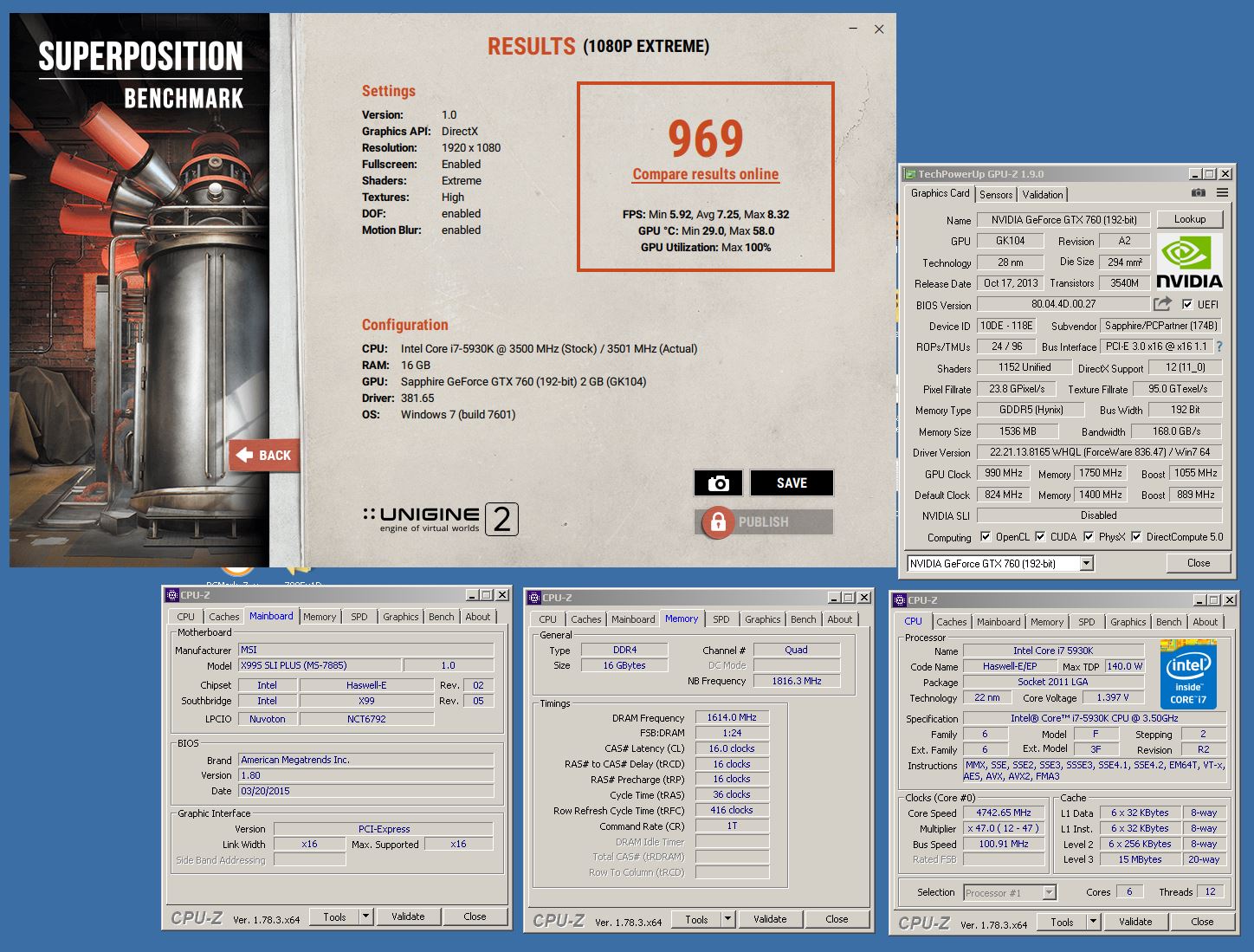Toggle the PhysX checkbox
Screen dimensions: 1254x952
(x=1088, y=536)
